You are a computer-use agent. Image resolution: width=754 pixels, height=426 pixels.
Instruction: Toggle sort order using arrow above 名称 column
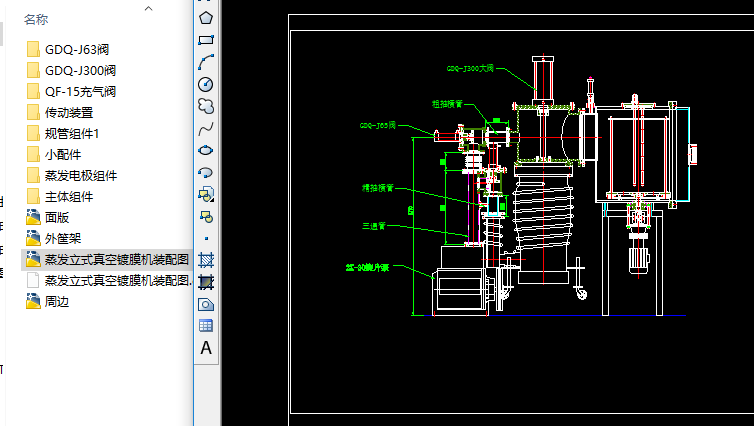[148, 8]
